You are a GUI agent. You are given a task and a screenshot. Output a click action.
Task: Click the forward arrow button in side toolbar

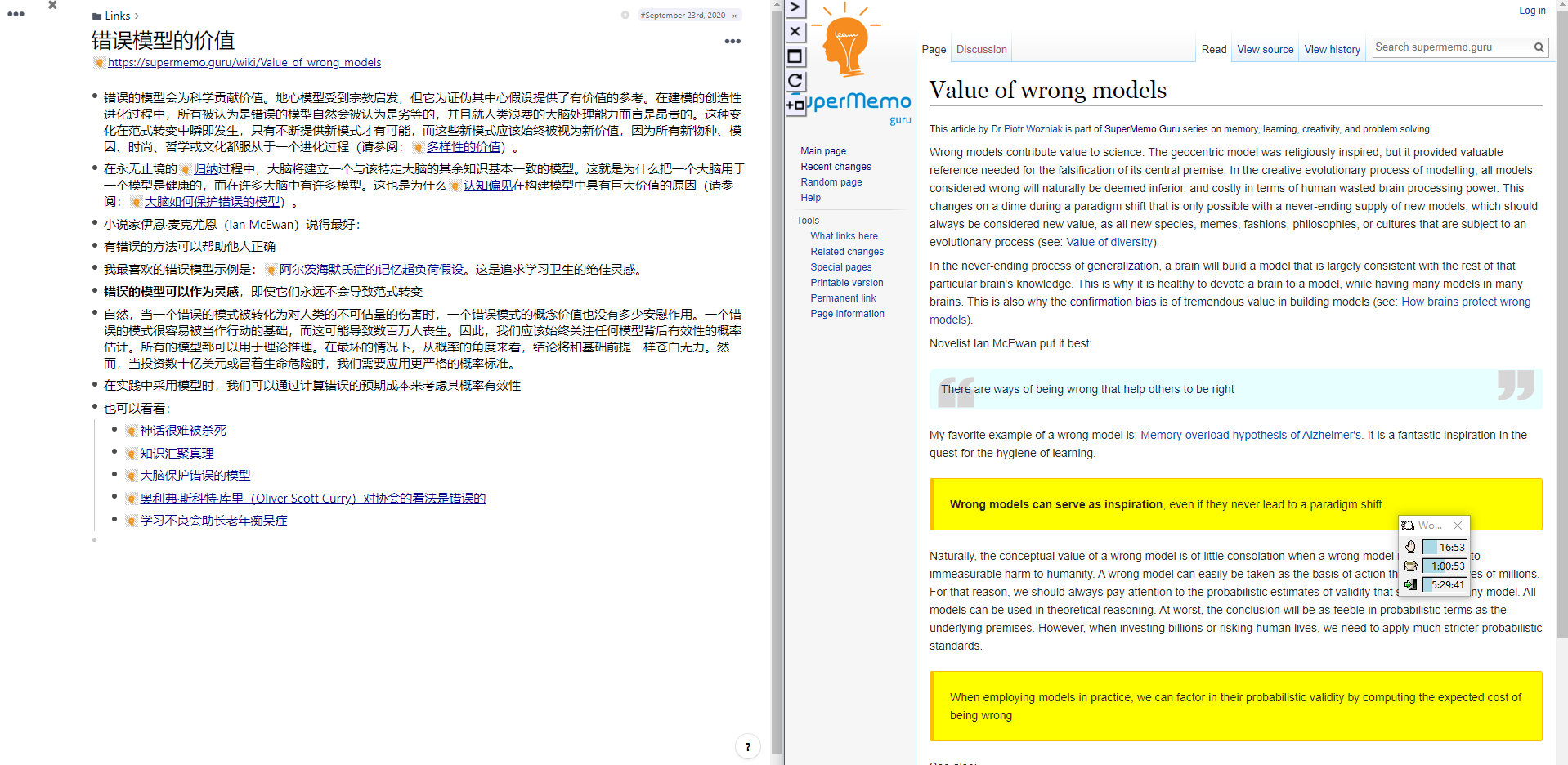click(x=795, y=7)
